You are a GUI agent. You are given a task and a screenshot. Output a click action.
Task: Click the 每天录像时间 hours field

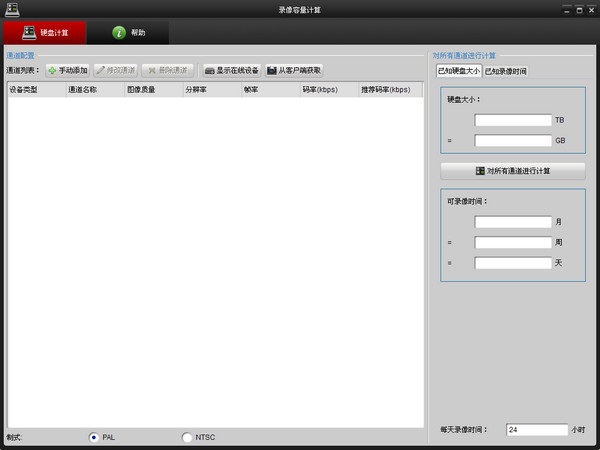(x=537, y=430)
